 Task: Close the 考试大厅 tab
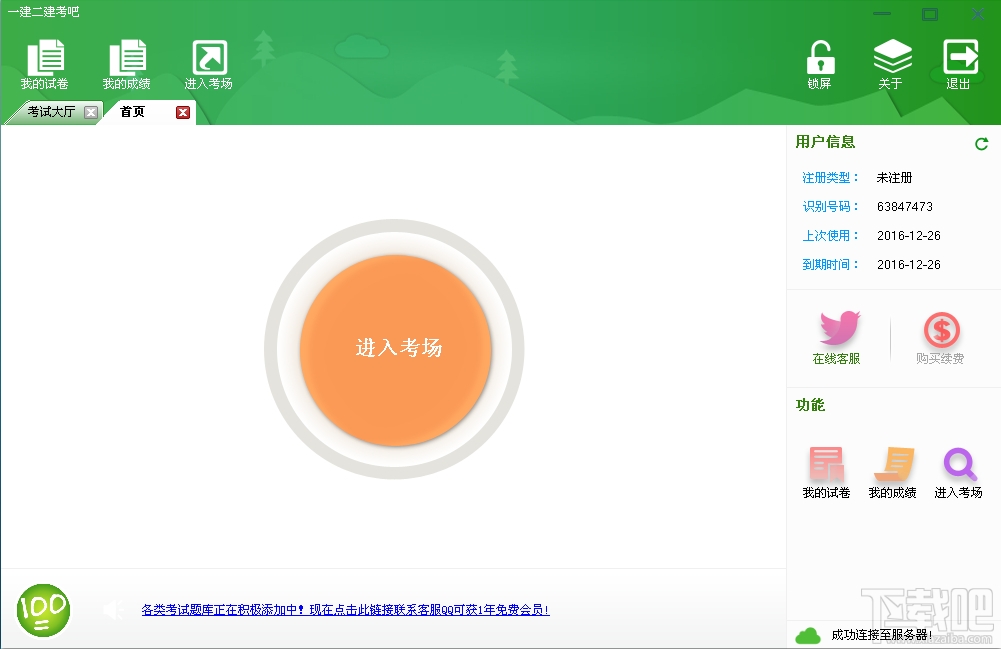(x=91, y=112)
